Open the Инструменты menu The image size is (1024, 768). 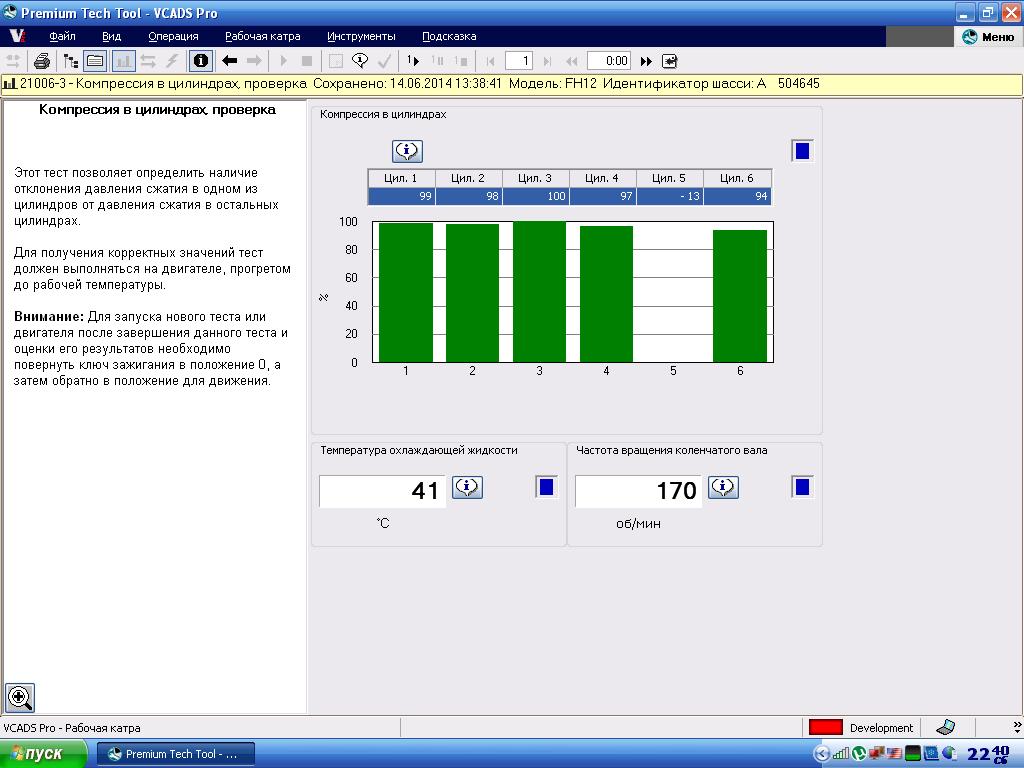pyautogui.click(x=361, y=37)
